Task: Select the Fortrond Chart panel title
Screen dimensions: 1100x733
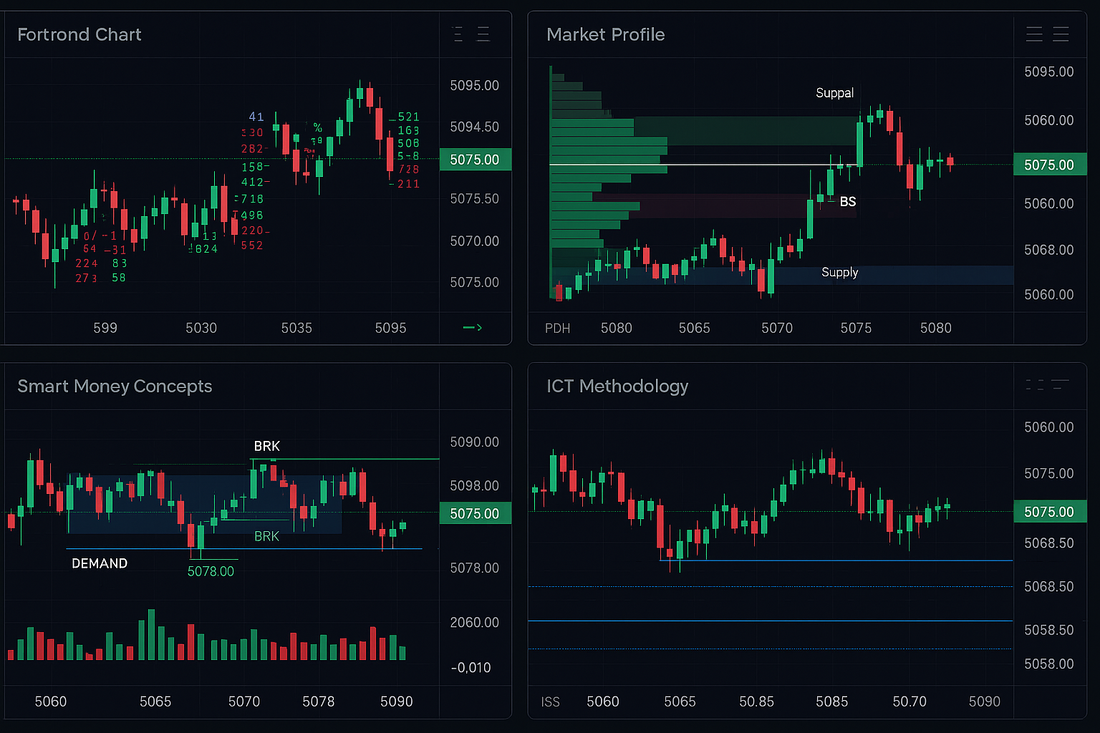Action: click(80, 34)
